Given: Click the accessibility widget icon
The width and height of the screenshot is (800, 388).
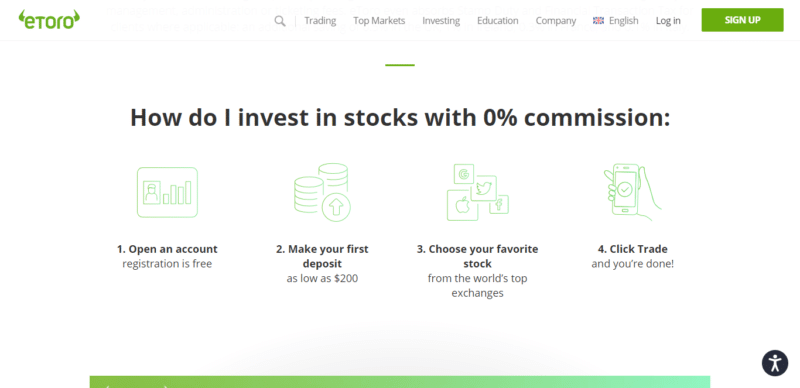Looking at the screenshot, I should pos(775,363).
